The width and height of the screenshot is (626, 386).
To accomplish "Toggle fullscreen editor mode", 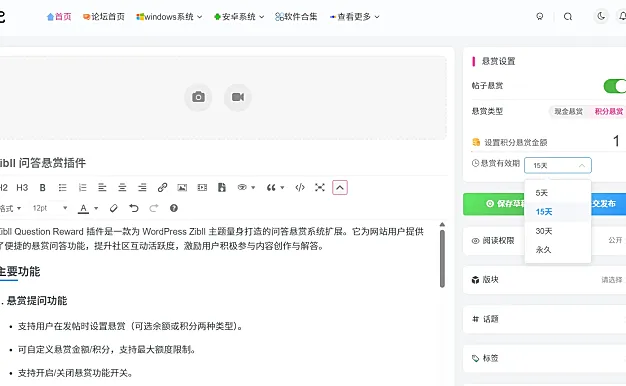I will coord(320,188).
